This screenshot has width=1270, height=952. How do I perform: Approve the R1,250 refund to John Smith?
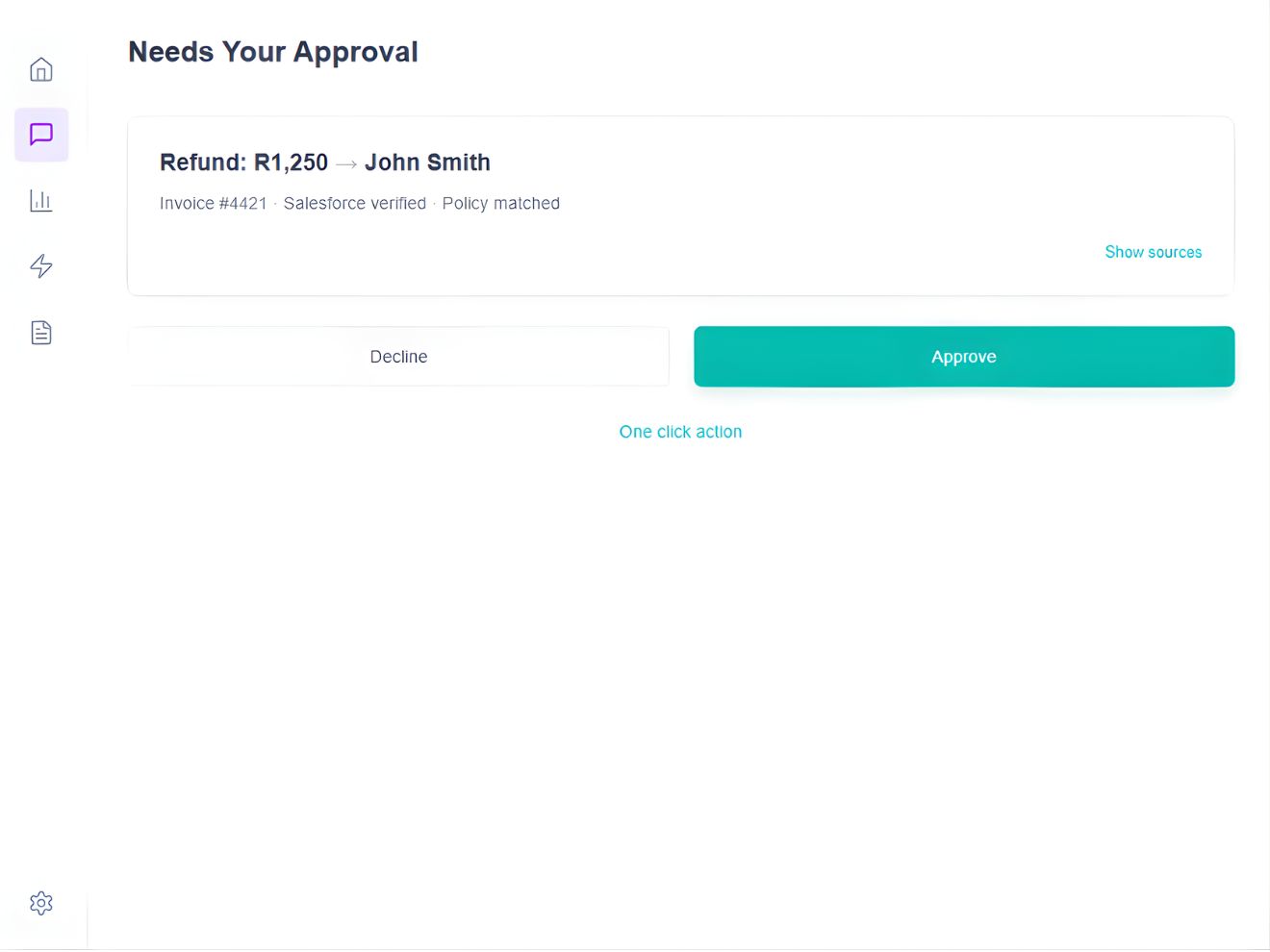pos(963,356)
